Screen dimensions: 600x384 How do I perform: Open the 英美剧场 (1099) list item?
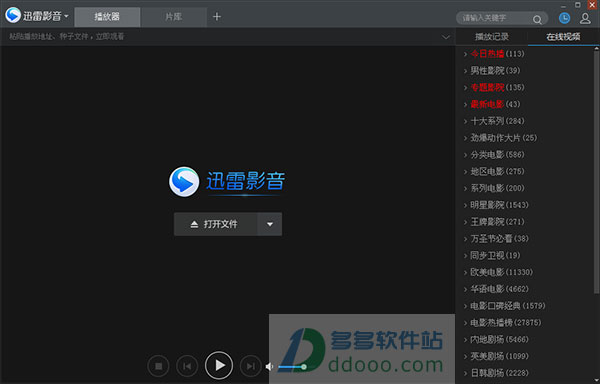coord(496,357)
